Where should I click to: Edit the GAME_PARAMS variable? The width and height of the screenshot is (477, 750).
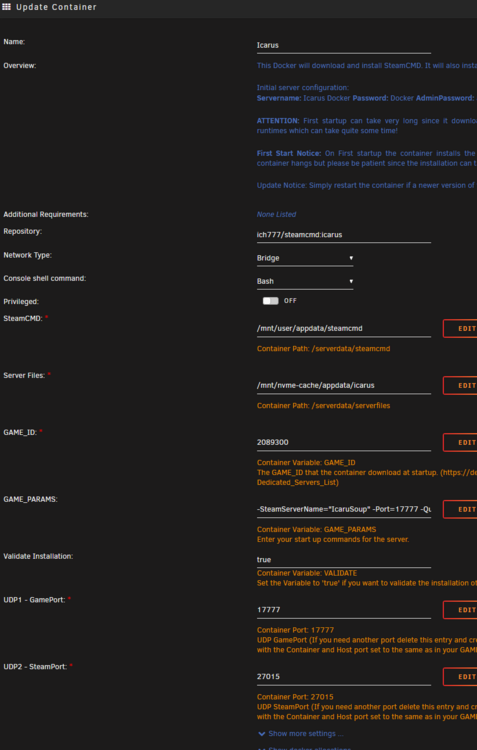point(460,509)
